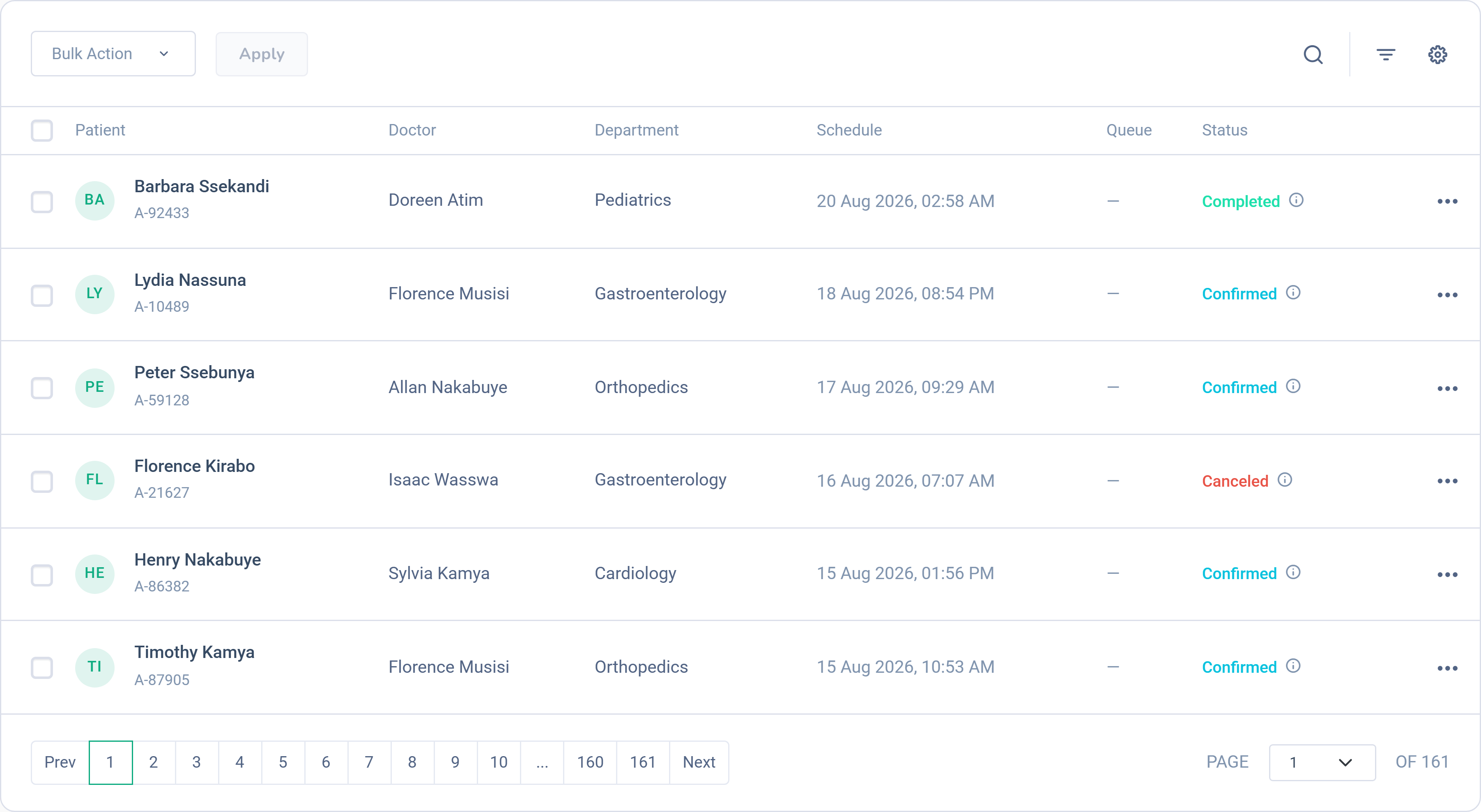
Task: Jump to page 2
Action: 154,763
